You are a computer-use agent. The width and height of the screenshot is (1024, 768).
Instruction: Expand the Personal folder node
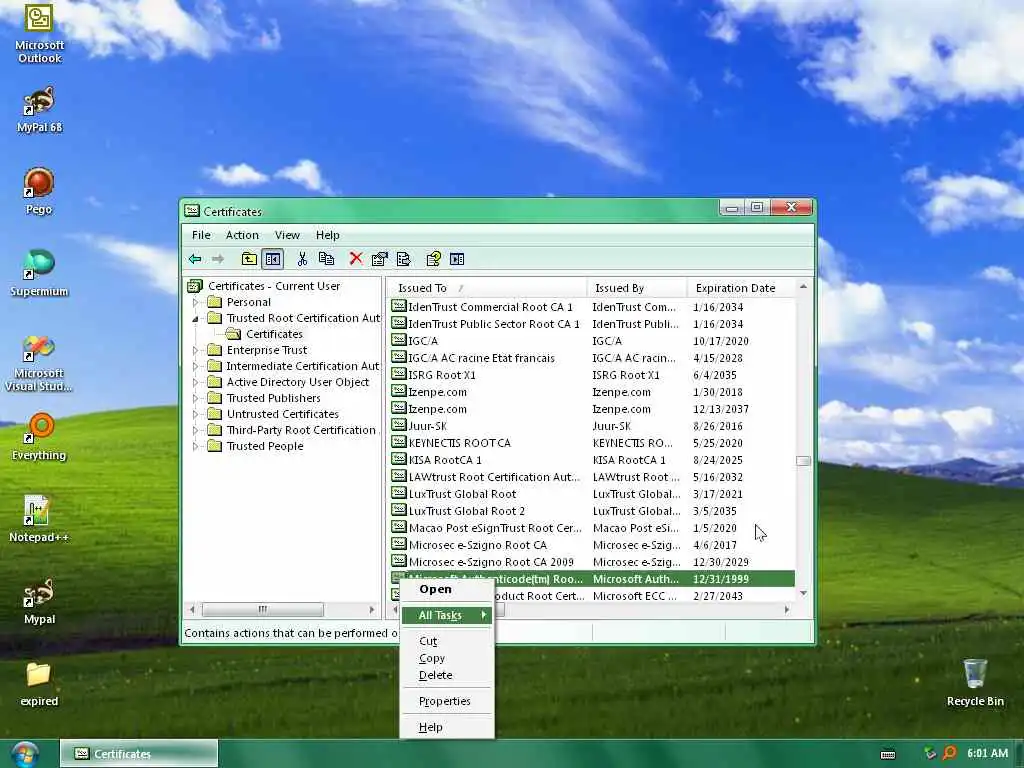(195, 302)
